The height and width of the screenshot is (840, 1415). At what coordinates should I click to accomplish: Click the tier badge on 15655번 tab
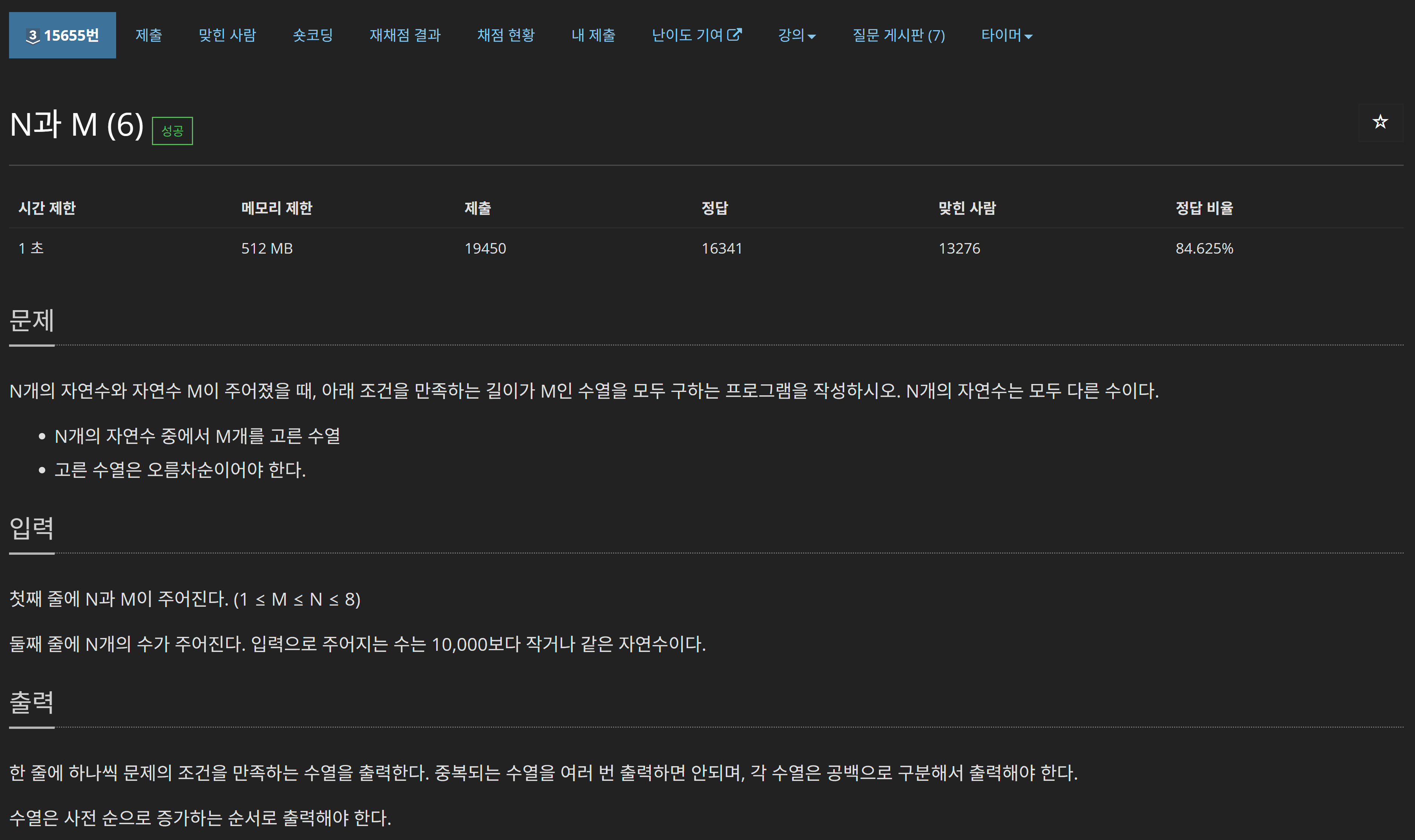point(33,36)
